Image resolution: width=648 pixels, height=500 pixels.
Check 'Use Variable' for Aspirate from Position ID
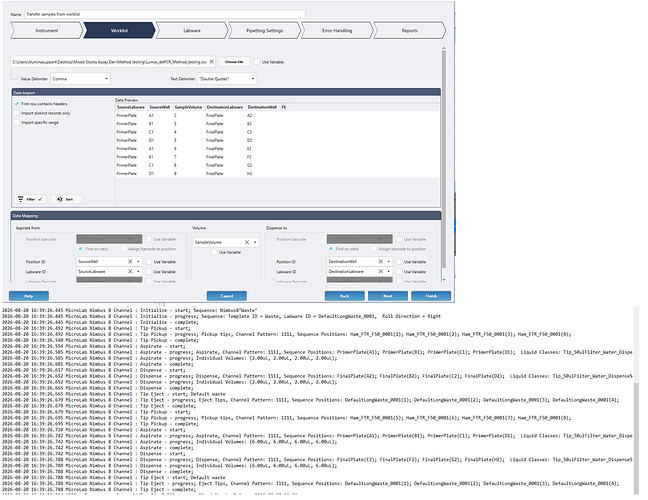(149, 262)
